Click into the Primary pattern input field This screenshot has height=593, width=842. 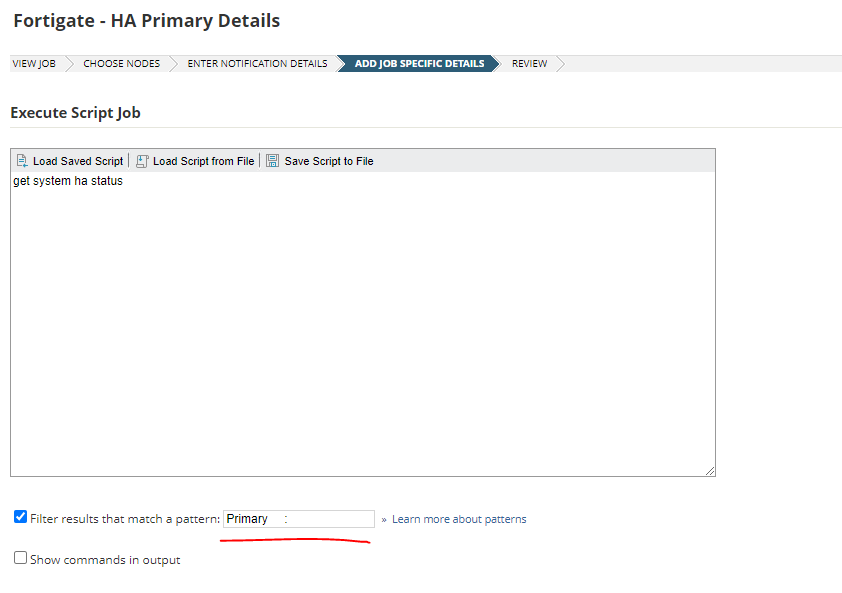[x=299, y=519]
